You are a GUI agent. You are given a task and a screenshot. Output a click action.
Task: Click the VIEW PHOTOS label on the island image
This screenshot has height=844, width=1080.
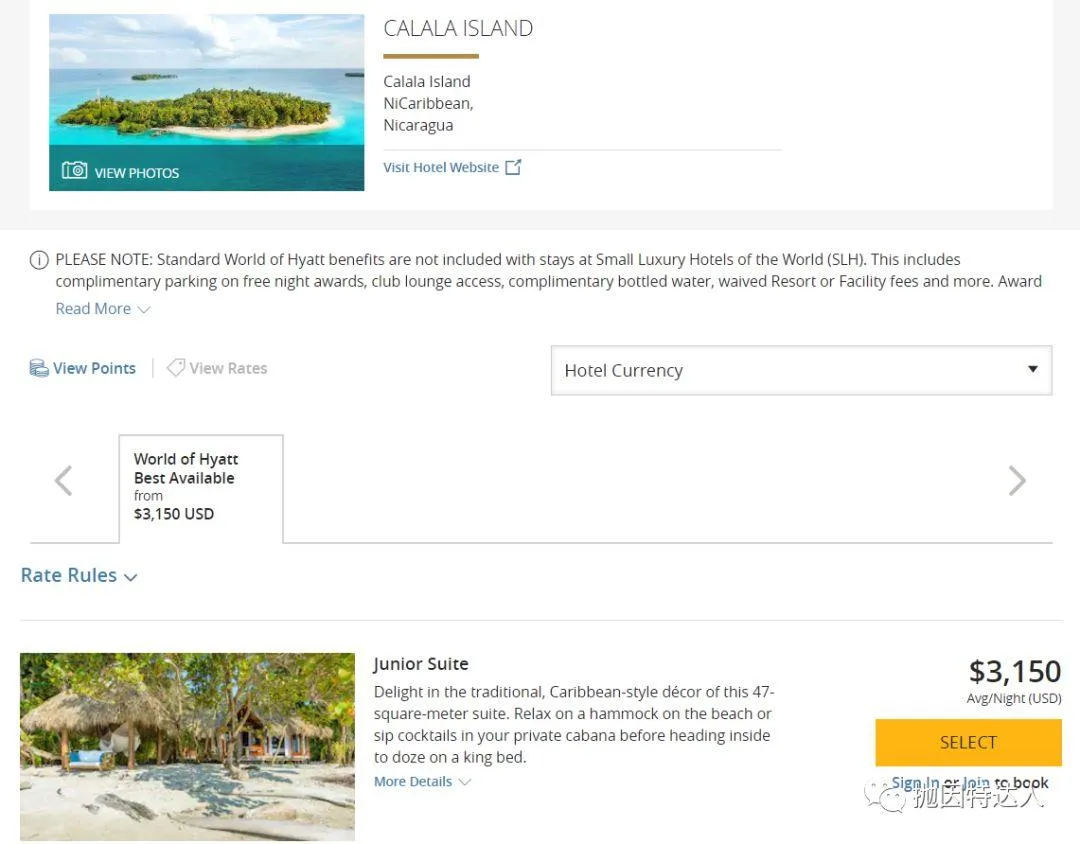(x=137, y=172)
